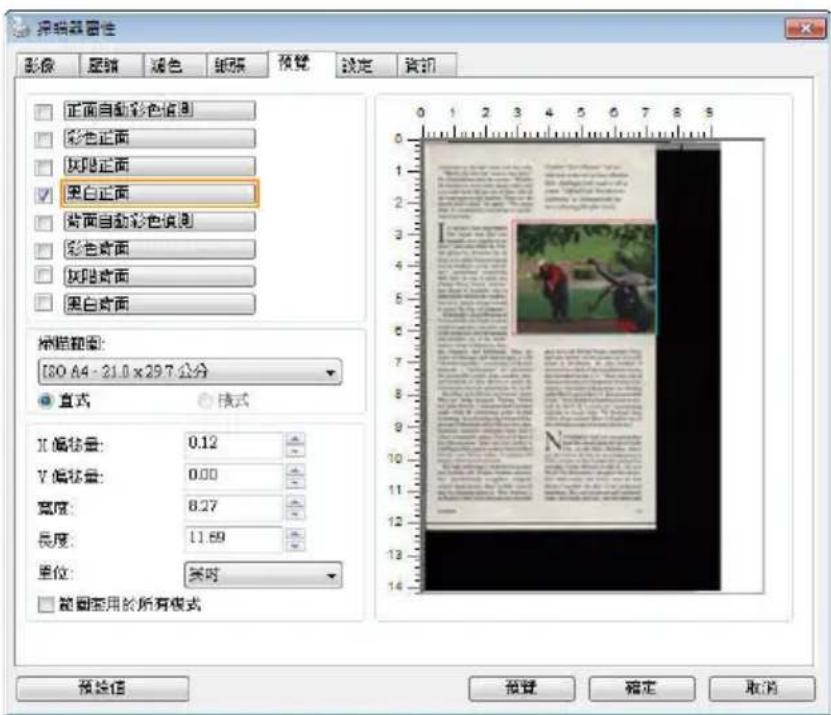Viewport: 831px width, 715px height.
Task: Click the 黑白背面 mode button
Action: (160, 304)
